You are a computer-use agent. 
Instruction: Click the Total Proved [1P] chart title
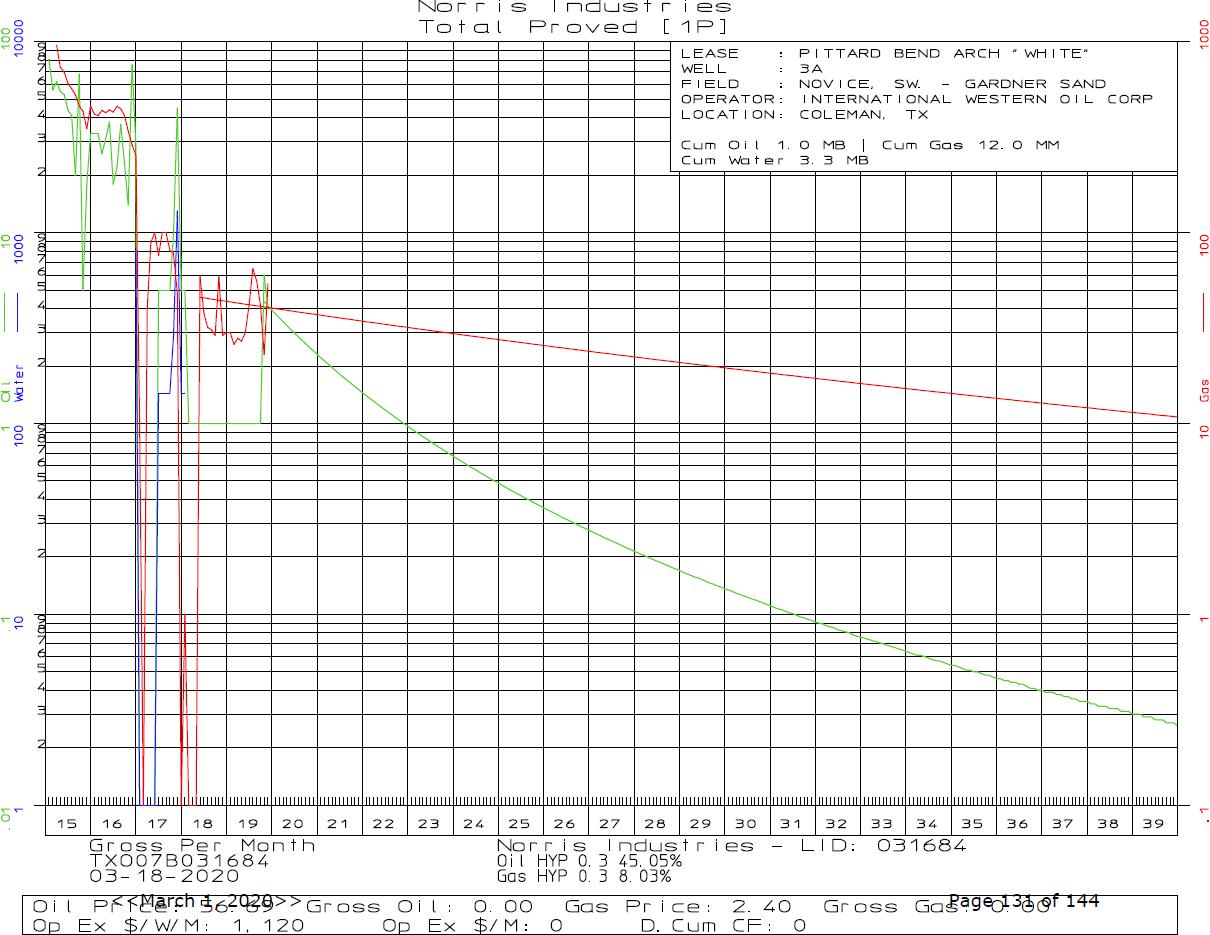coord(574,27)
